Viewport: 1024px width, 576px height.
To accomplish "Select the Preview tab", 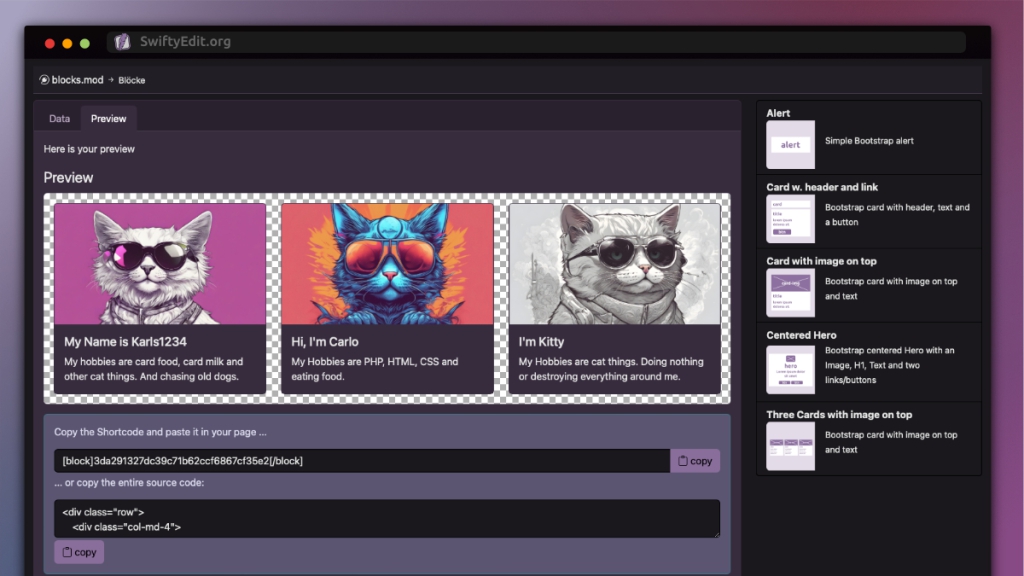I will [x=108, y=119].
